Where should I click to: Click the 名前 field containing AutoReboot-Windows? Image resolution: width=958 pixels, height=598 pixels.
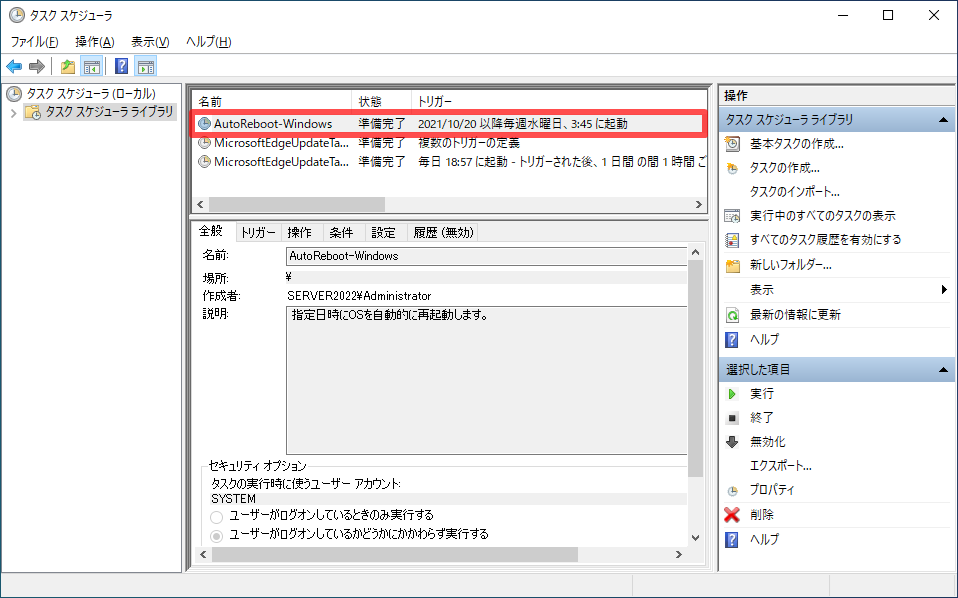pos(486,256)
